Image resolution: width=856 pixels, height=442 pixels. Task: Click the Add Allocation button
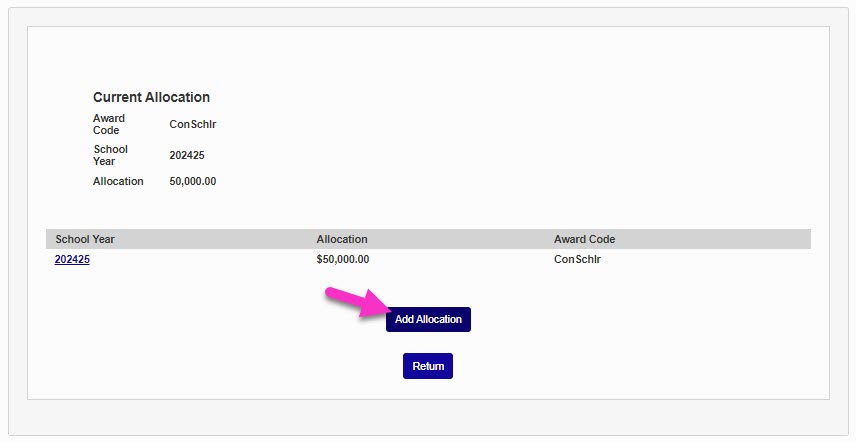click(x=428, y=320)
